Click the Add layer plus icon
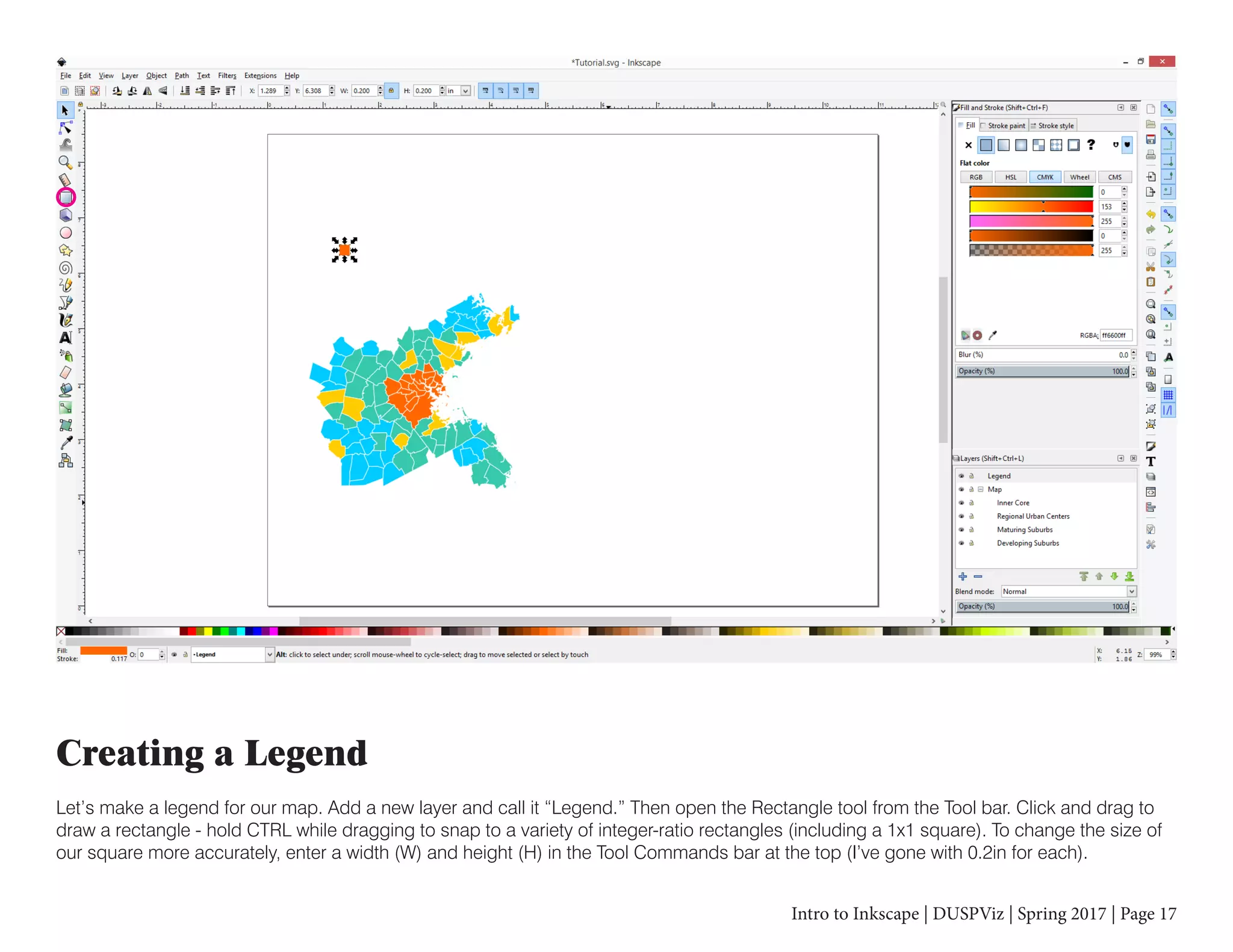1233x952 pixels. pyautogui.click(x=963, y=576)
